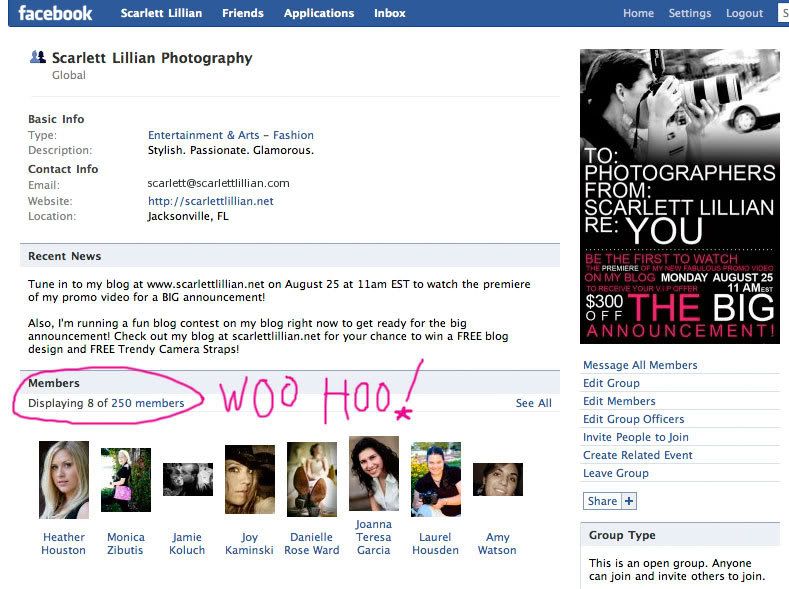
Task: Click the 250 members link
Action: click(x=147, y=403)
